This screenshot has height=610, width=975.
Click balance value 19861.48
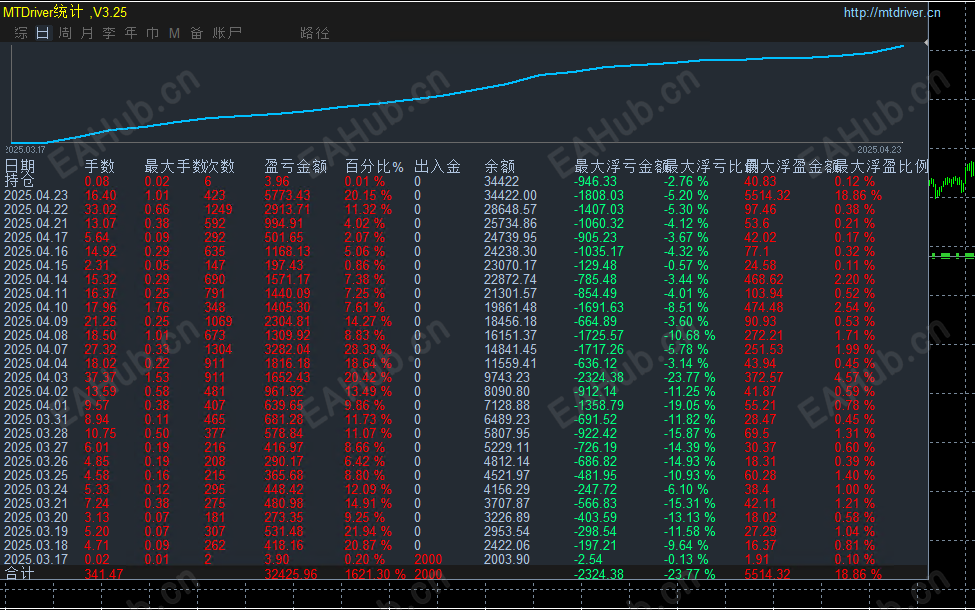point(511,307)
